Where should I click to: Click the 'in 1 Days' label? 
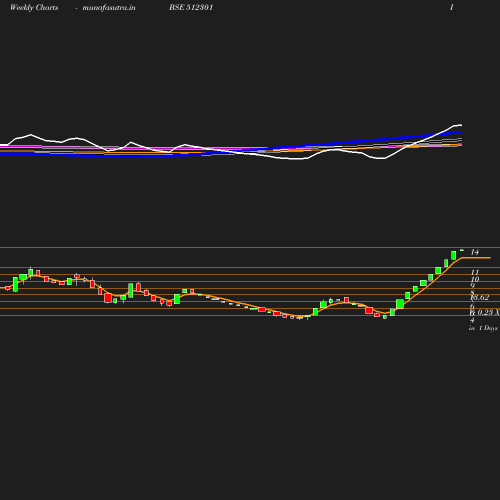click(483, 328)
